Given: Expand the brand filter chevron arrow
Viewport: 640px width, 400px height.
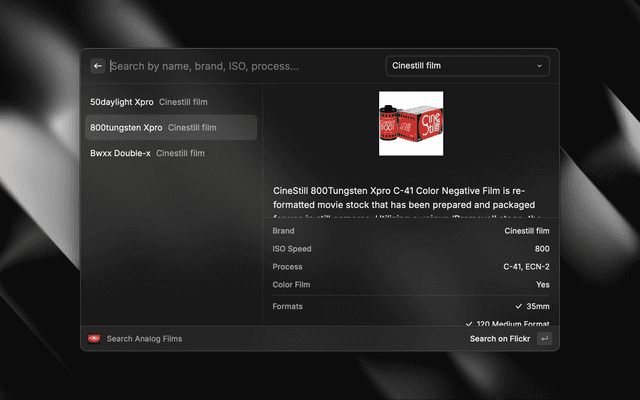Looking at the screenshot, I should click(x=540, y=66).
